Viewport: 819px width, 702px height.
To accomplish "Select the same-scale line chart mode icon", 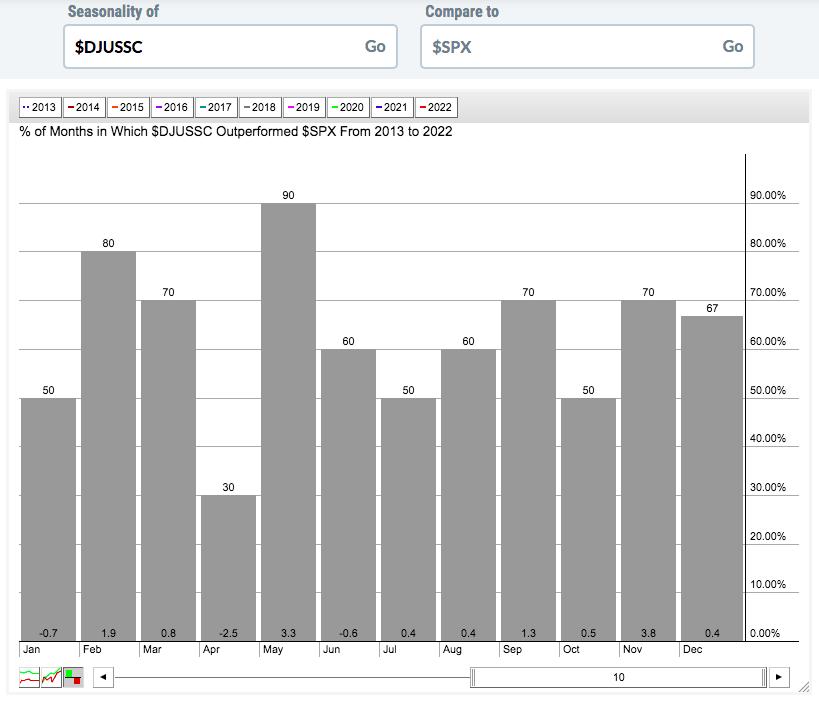I will coord(51,677).
